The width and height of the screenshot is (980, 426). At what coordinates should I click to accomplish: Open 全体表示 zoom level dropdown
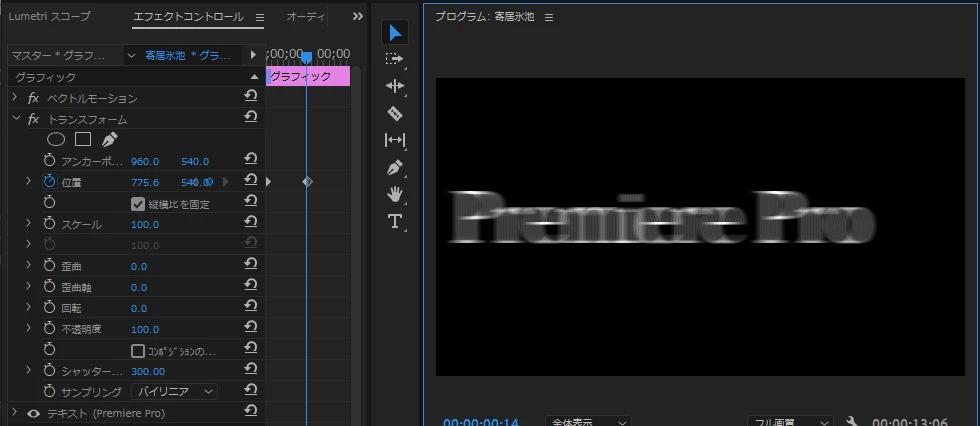[588, 422]
